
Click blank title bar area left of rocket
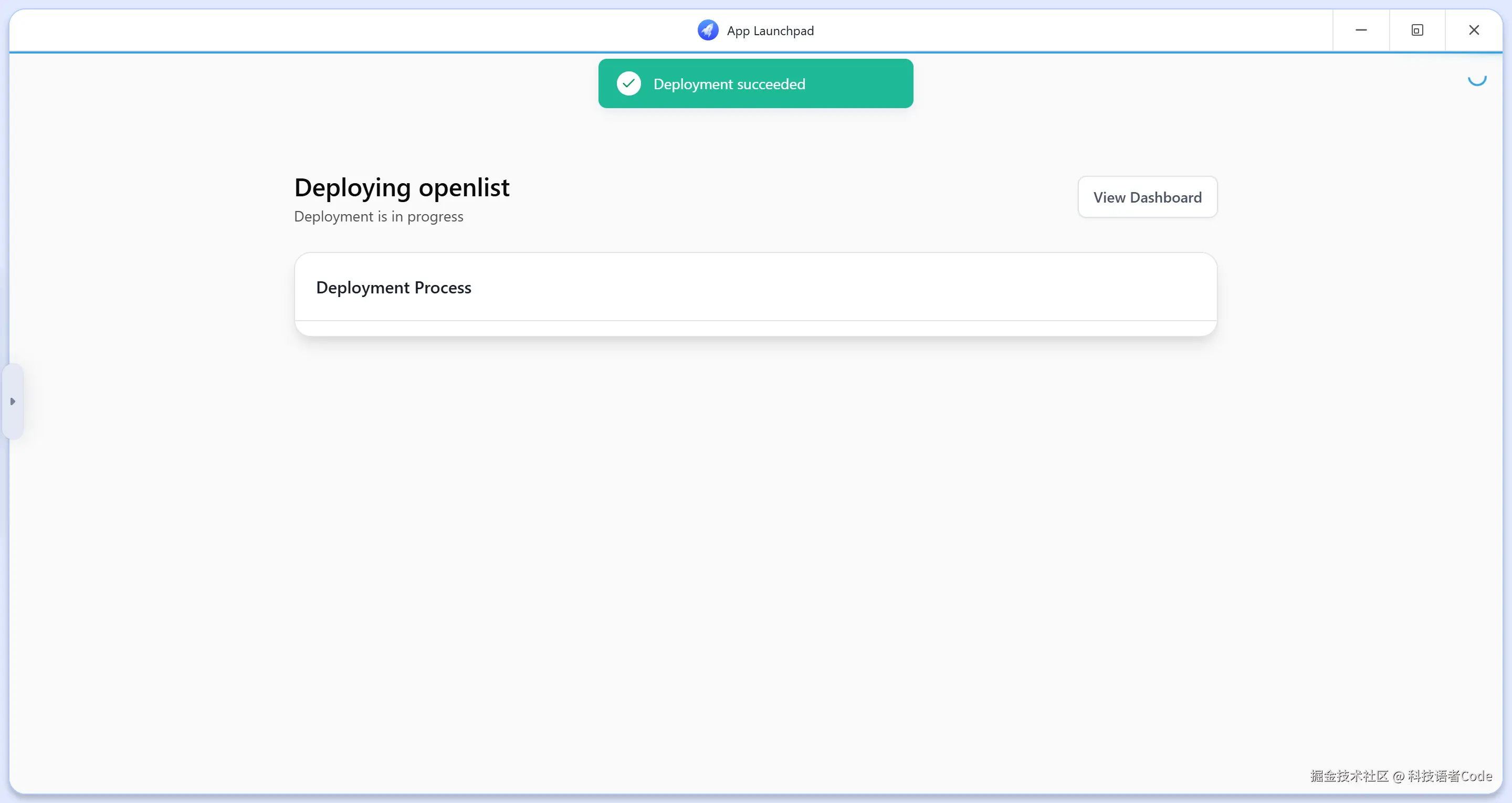click(x=352, y=30)
